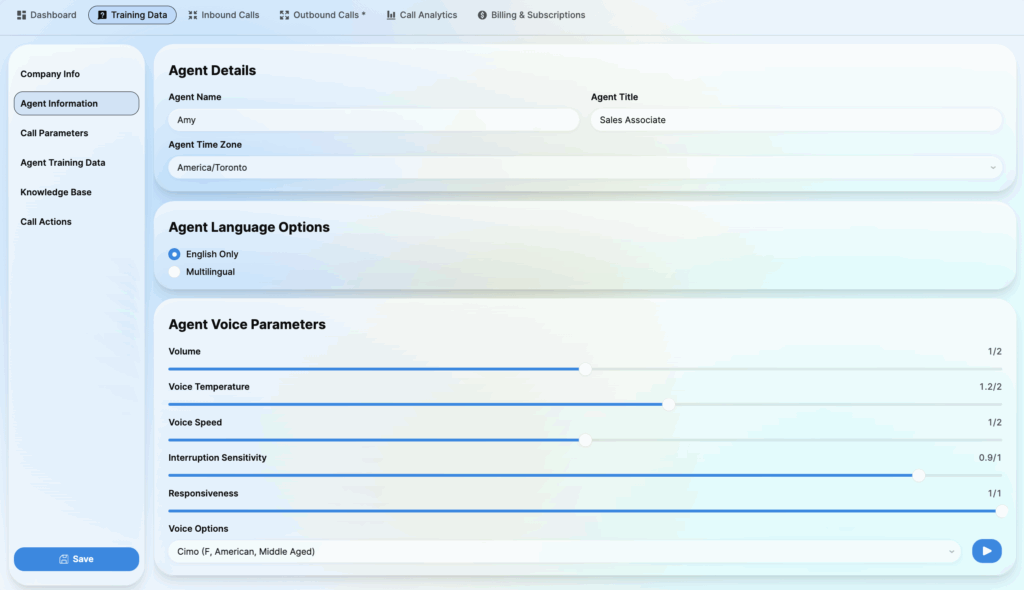The height and width of the screenshot is (590, 1024).
Task: Open the Company Info section
Action: (x=50, y=74)
